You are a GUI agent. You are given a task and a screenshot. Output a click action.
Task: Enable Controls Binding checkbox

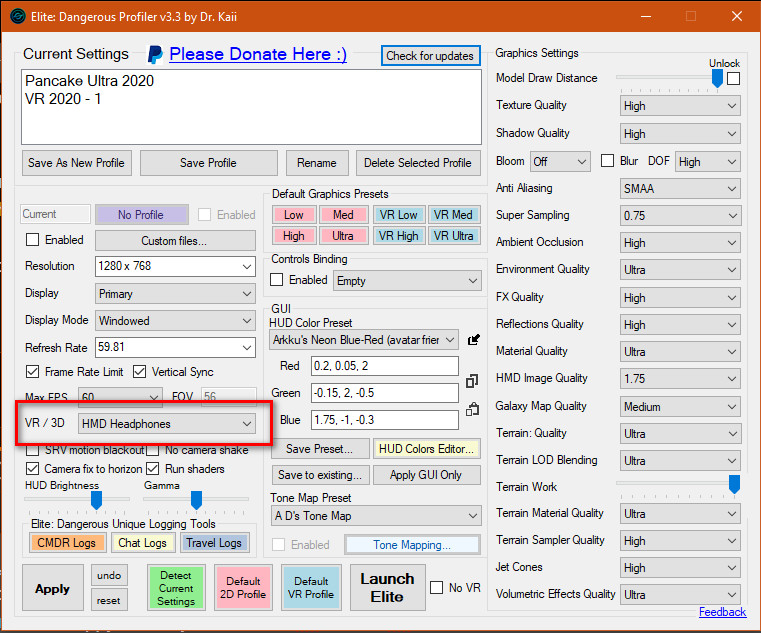[276, 280]
